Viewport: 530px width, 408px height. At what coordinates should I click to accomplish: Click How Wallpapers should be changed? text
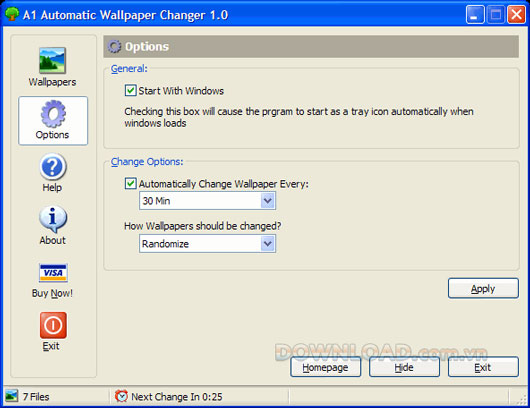click(203, 226)
